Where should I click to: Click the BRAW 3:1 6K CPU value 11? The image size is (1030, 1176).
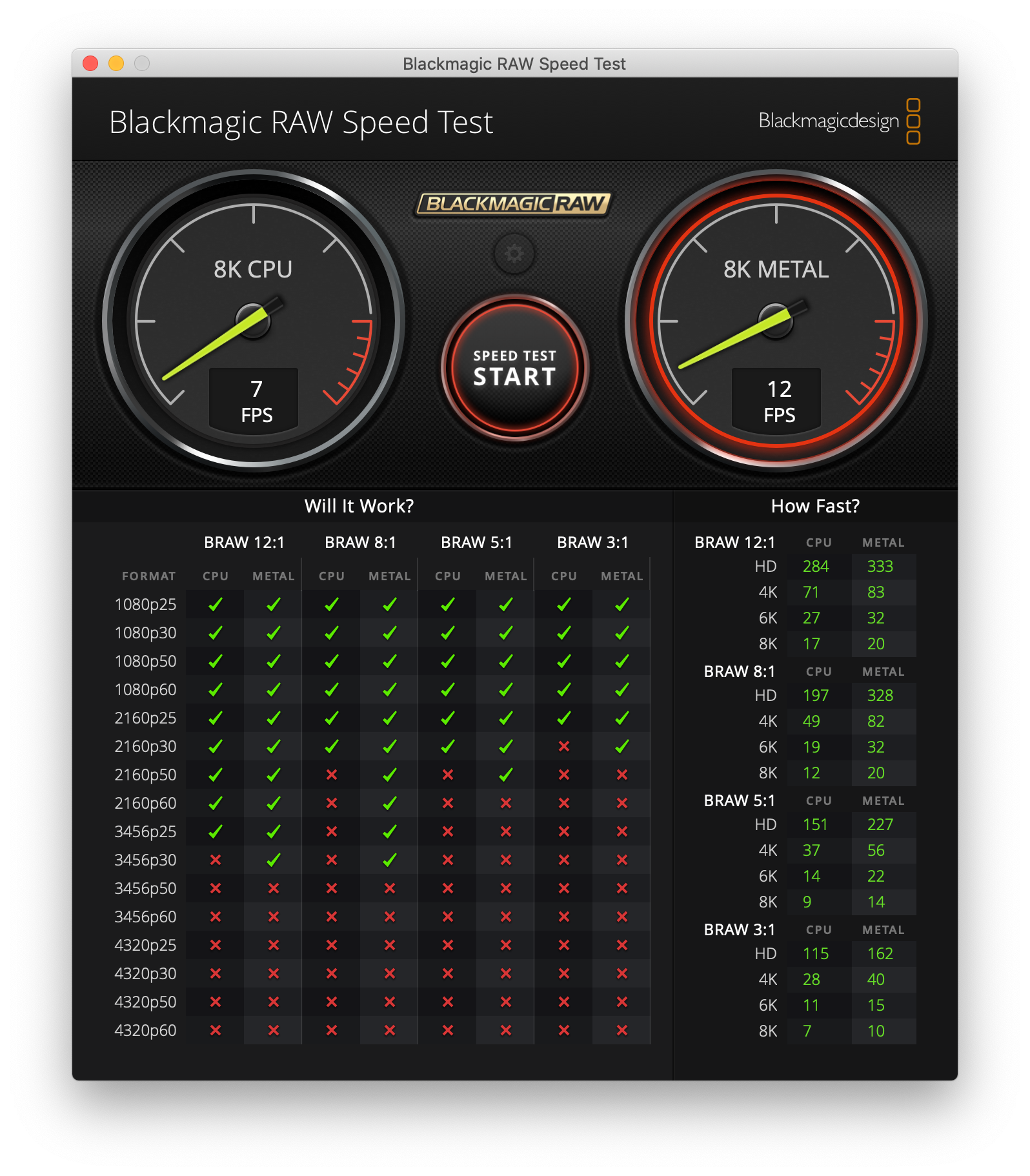(811, 1006)
